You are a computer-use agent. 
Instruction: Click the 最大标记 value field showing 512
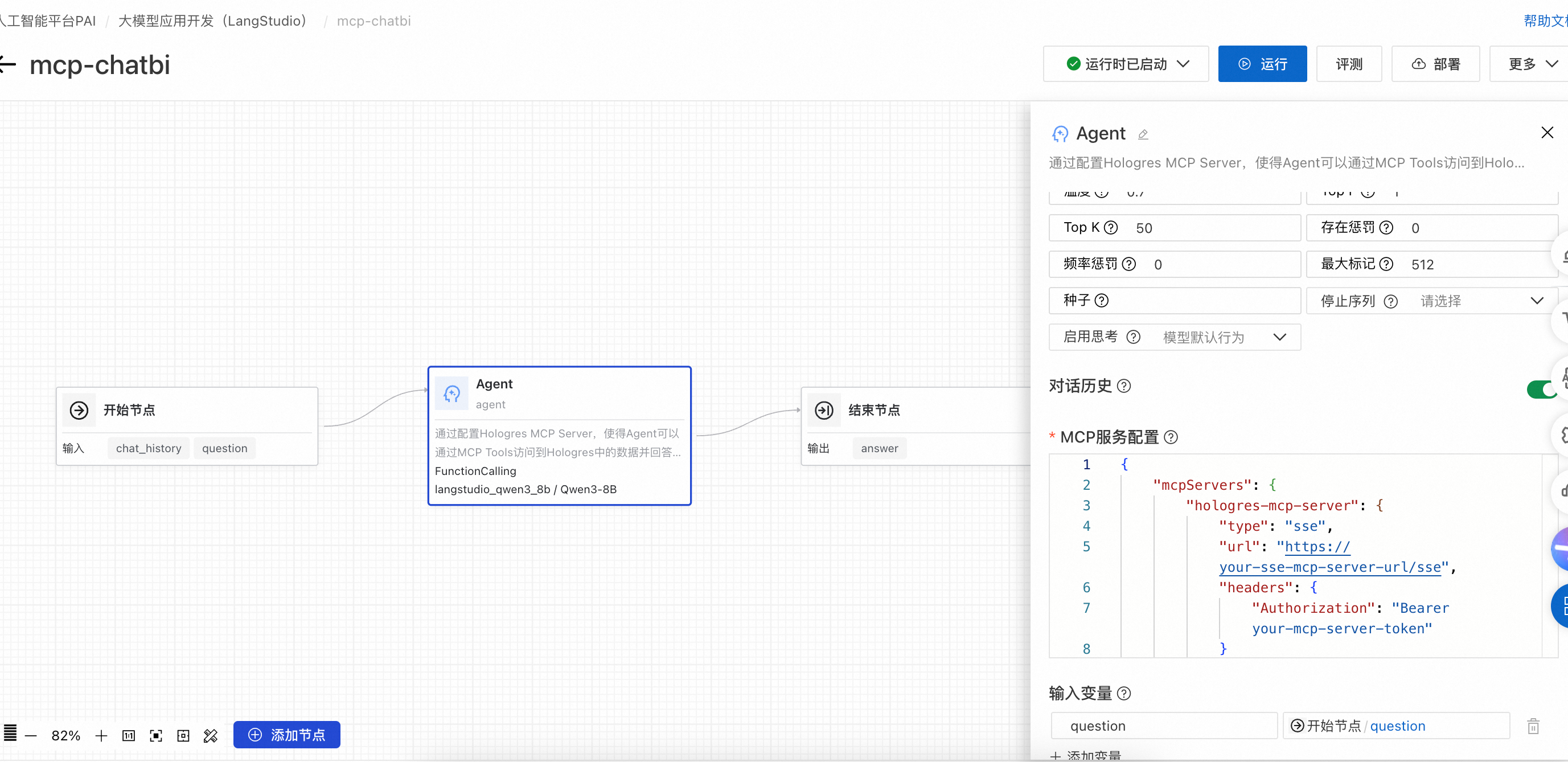coord(1432,264)
